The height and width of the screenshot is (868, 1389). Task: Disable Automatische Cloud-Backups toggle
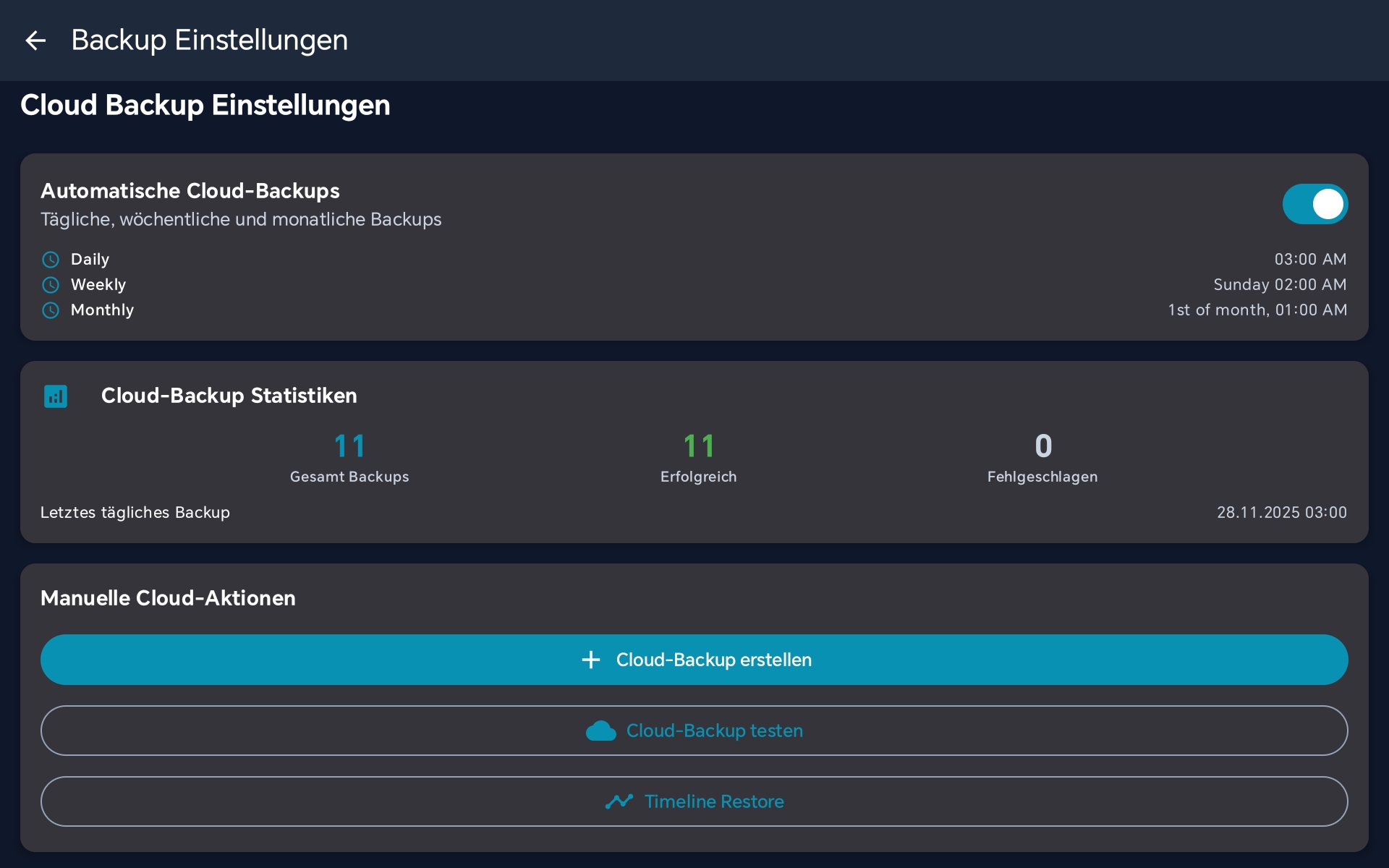tap(1314, 204)
